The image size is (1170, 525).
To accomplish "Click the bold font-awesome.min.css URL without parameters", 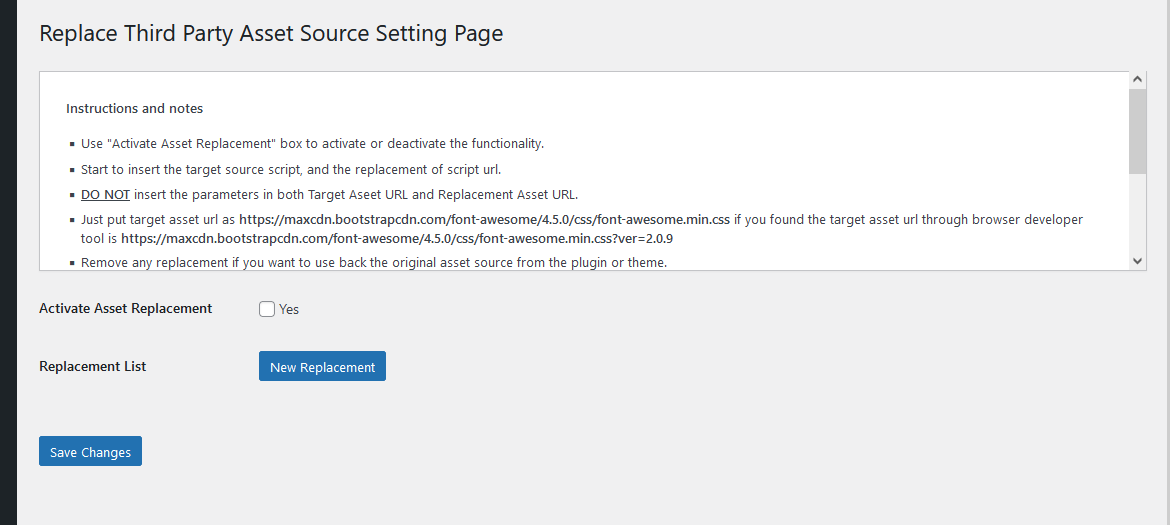I will point(484,220).
